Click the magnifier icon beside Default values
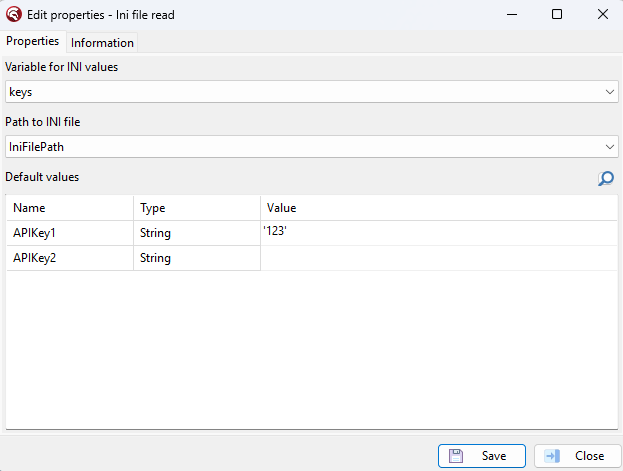 tap(606, 178)
